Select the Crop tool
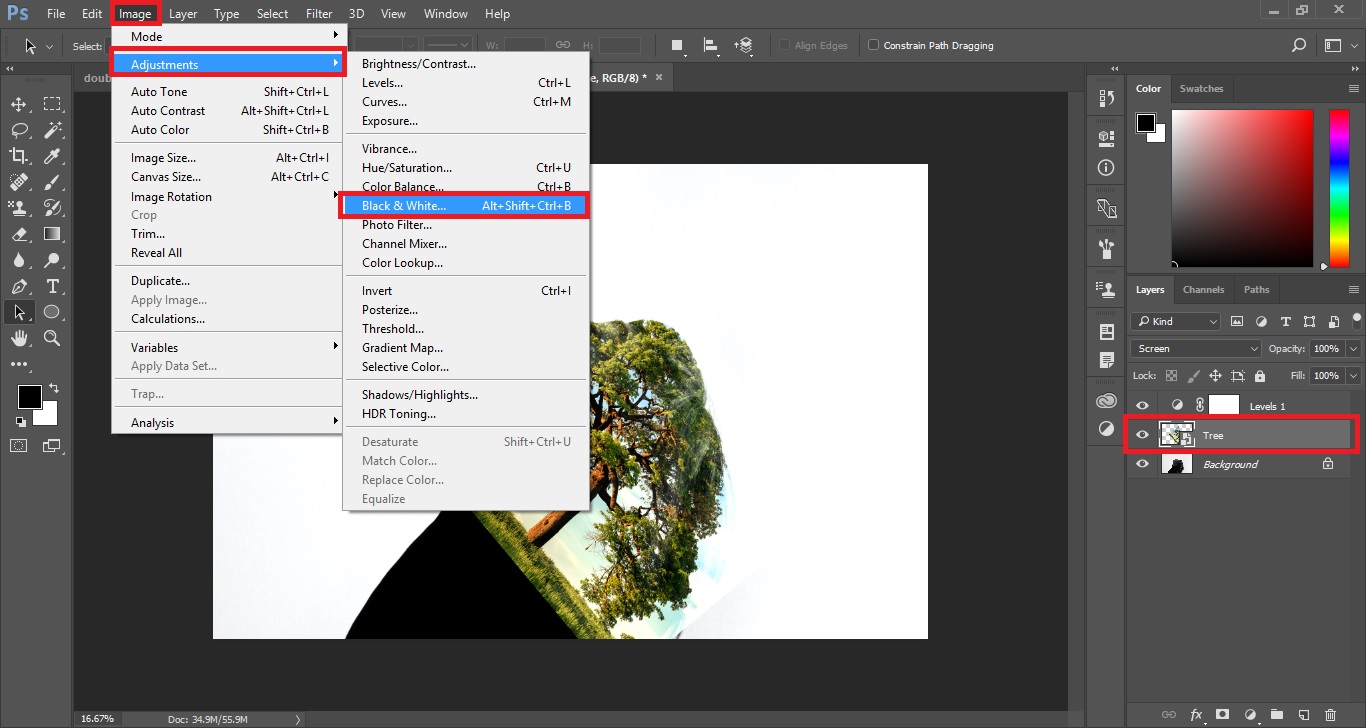 pos(18,155)
